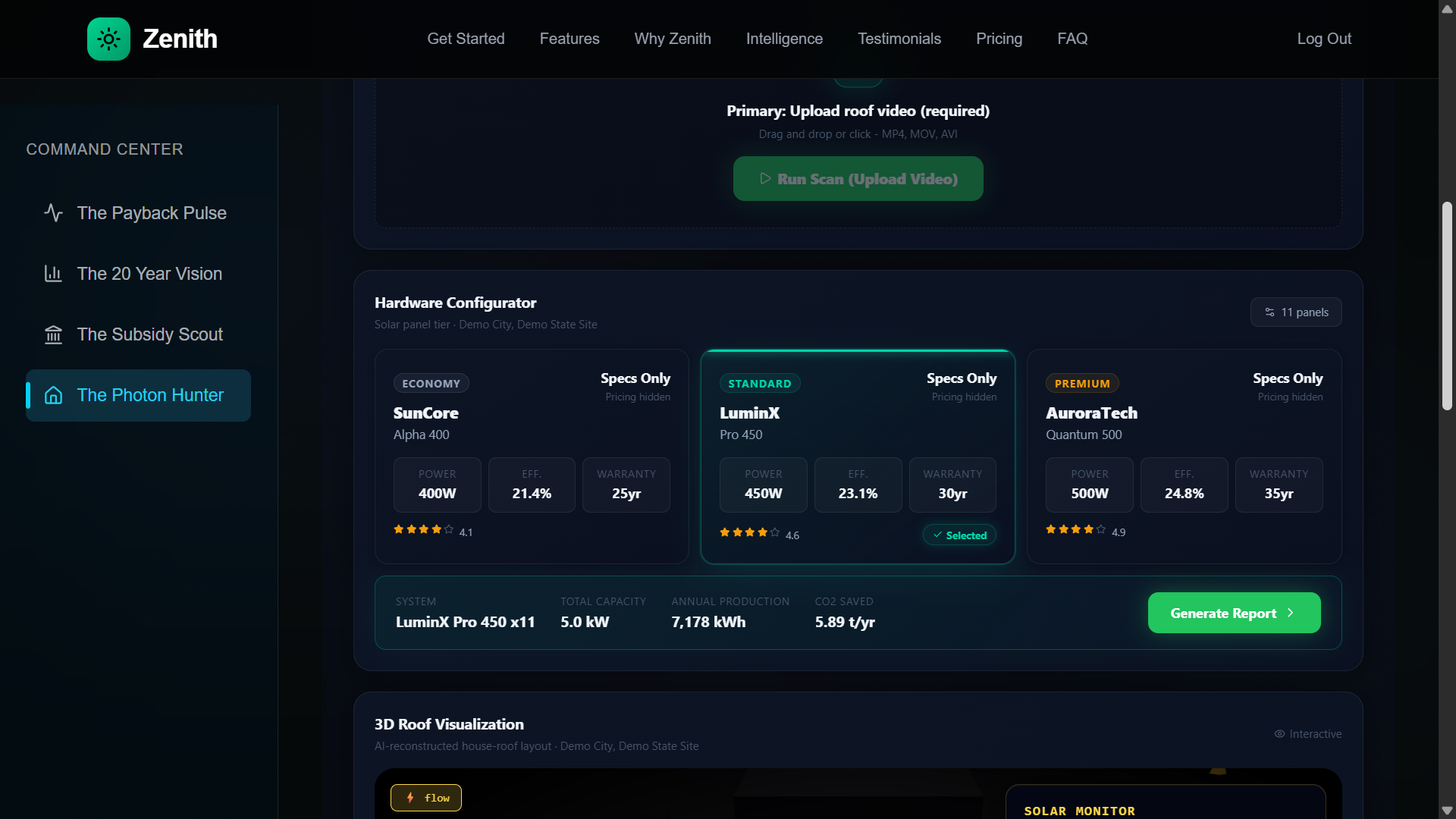Go to the Testimonials nav item
Image resolution: width=1456 pixels, height=819 pixels.
tap(899, 39)
